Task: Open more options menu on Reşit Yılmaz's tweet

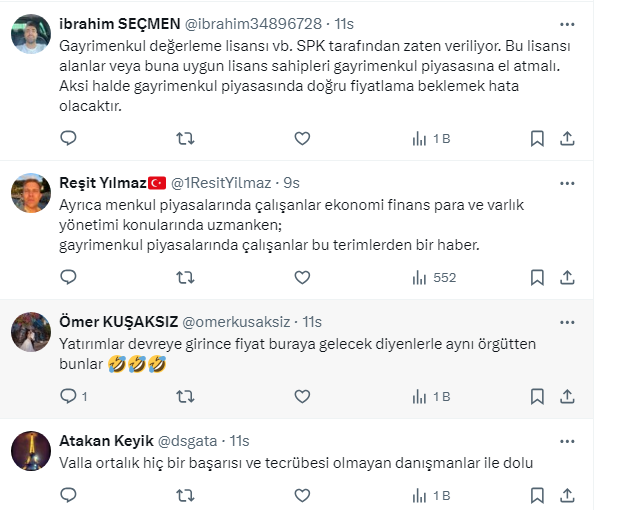Action: [x=567, y=183]
